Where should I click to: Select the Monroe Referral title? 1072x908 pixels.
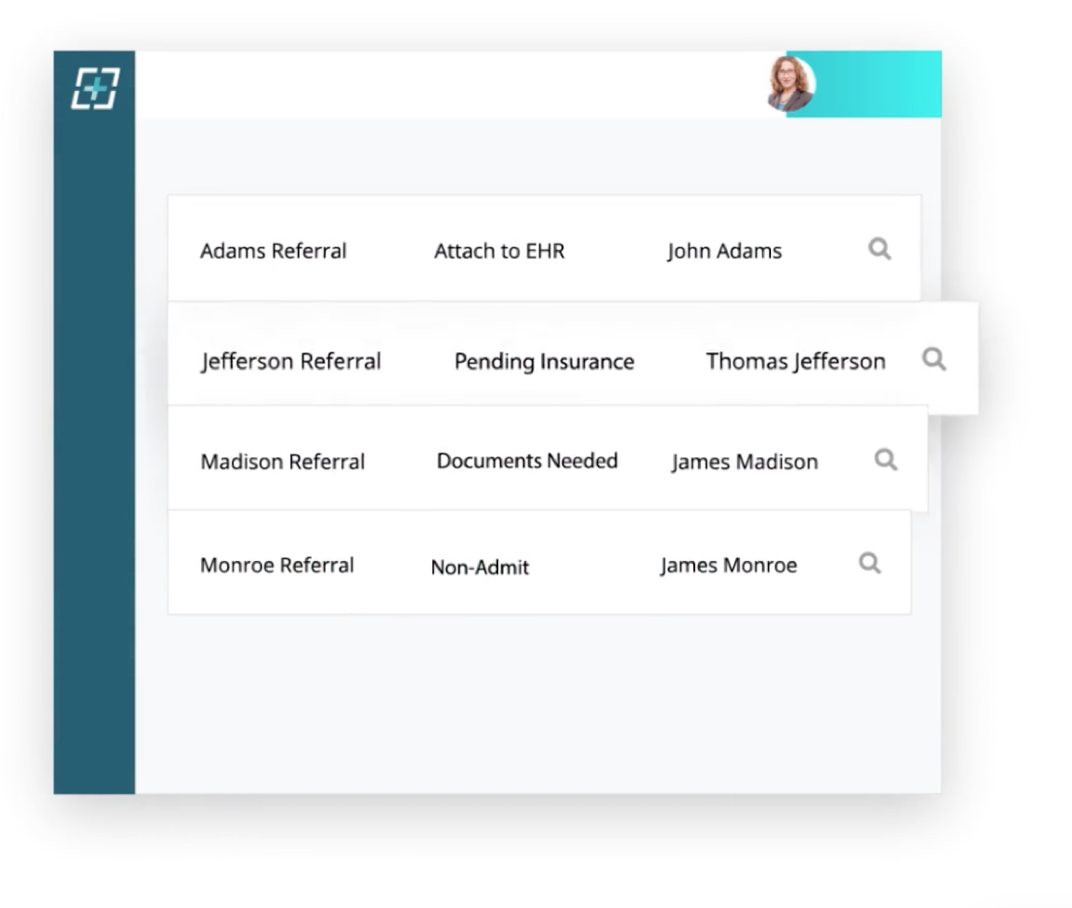point(277,565)
